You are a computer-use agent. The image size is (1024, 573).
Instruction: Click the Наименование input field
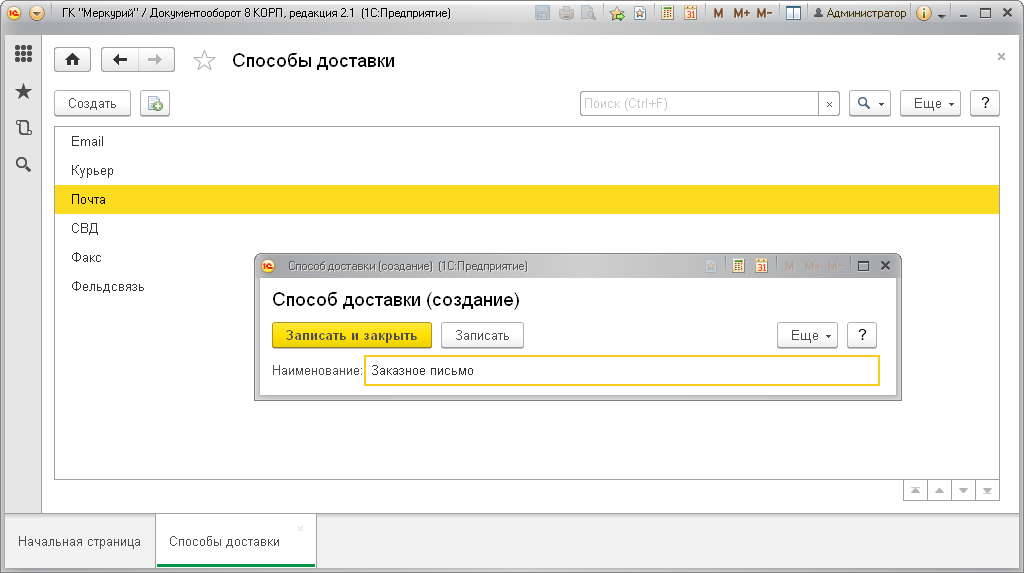click(x=622, y=370)
